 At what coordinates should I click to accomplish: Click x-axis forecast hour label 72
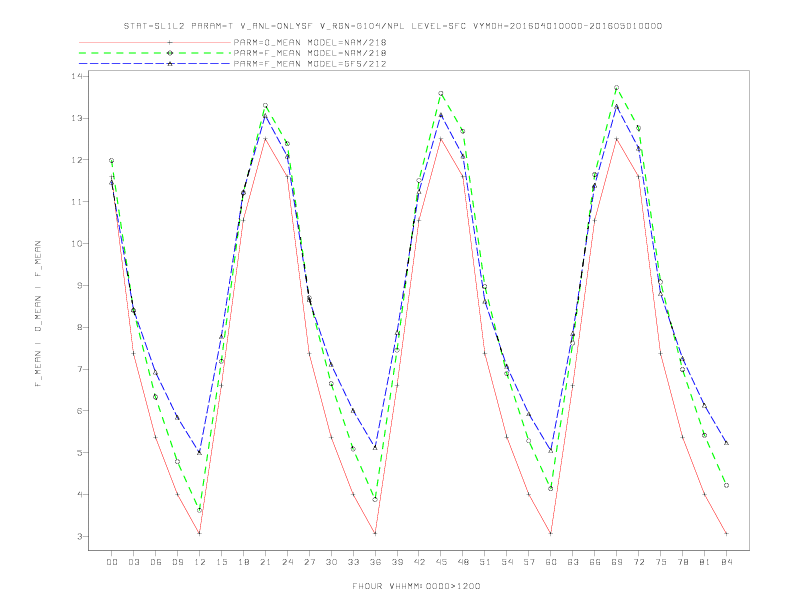[638, 562]
